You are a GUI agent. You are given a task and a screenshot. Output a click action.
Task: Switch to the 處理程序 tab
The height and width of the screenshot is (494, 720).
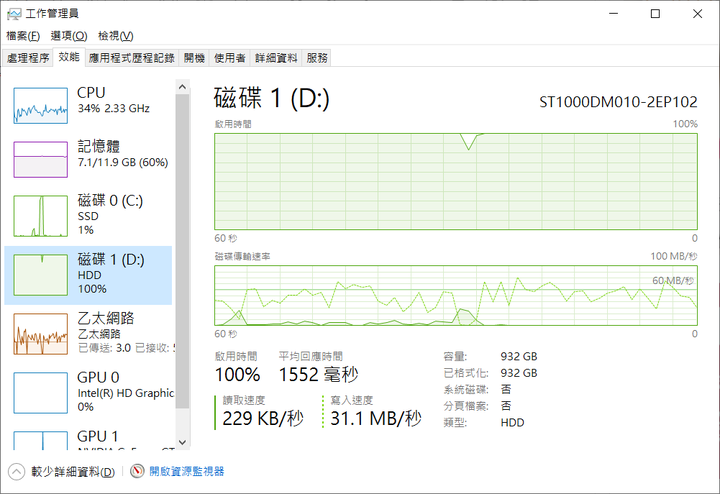[x=28, y=58]
